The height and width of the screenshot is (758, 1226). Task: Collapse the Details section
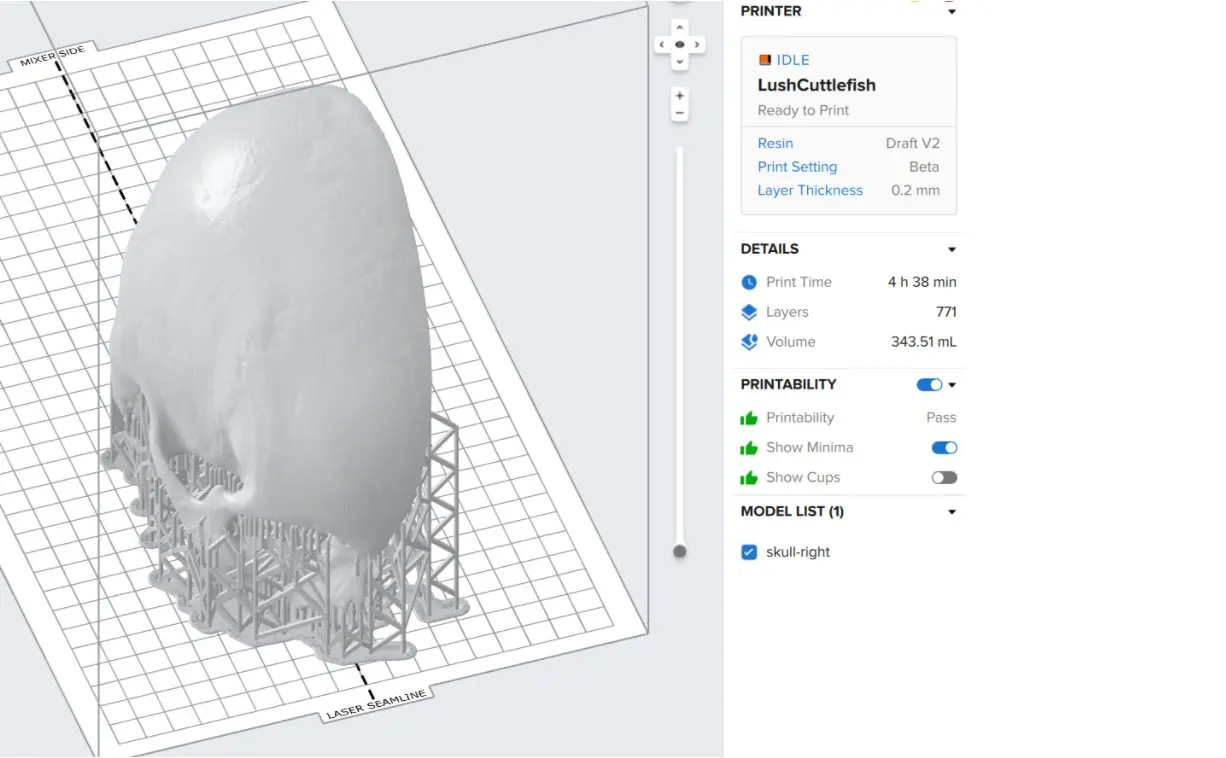[951, 250]
